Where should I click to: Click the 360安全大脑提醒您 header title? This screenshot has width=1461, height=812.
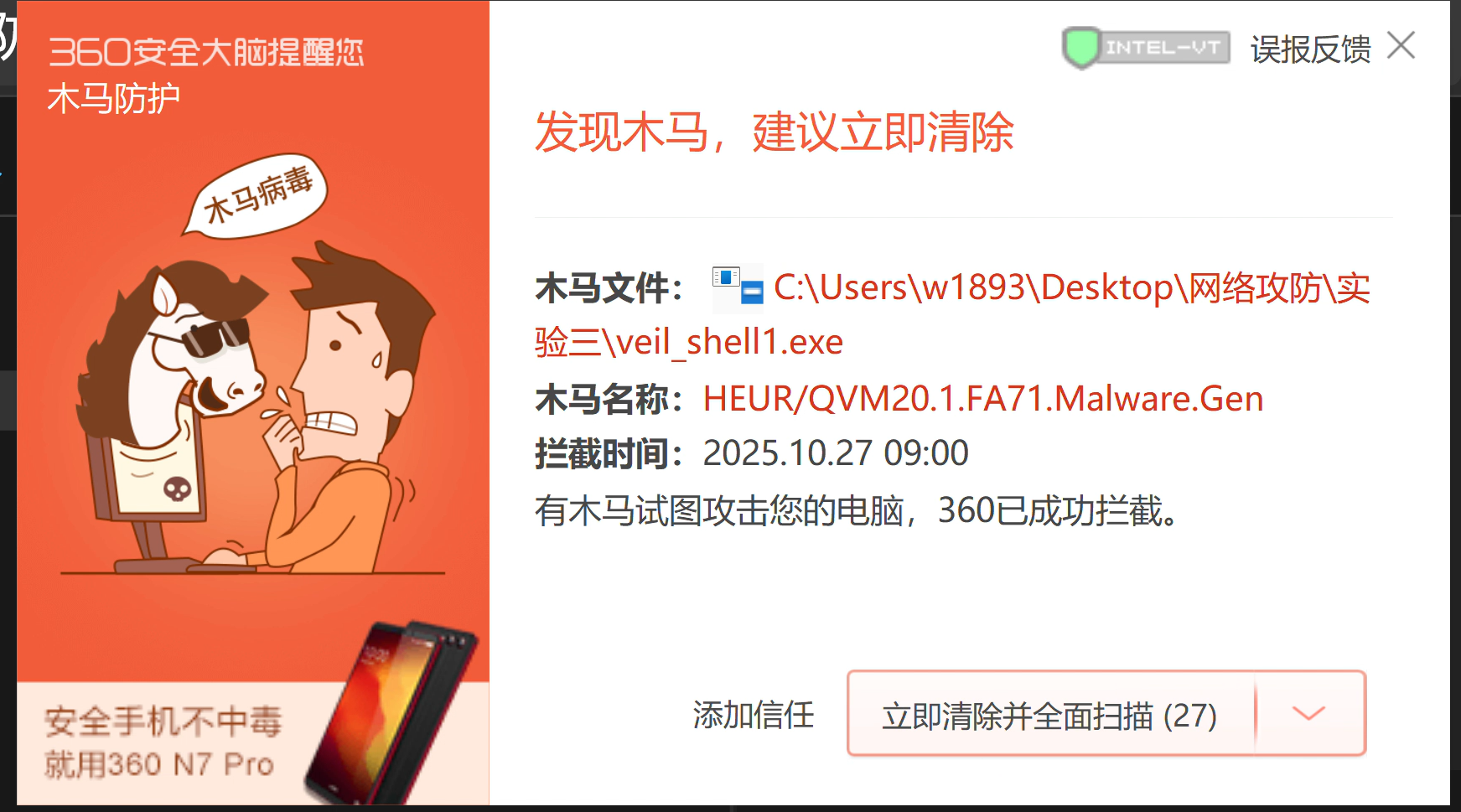click(x=206, y=53)
